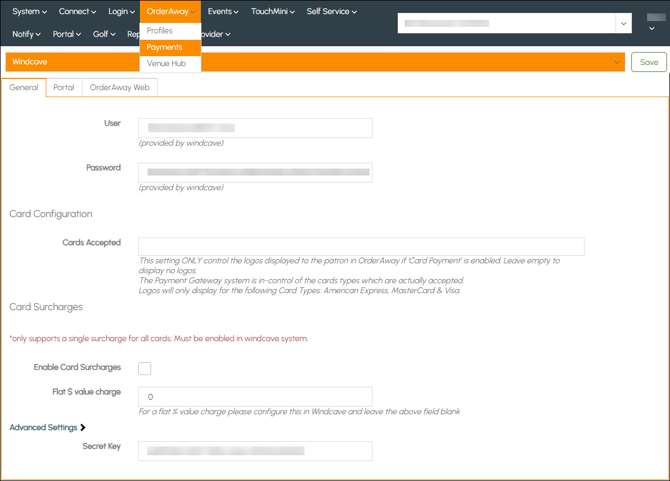Select Venue Hub from OrderAway dropdown
This screenshot has height=481, width=670.
coord(170,64)
